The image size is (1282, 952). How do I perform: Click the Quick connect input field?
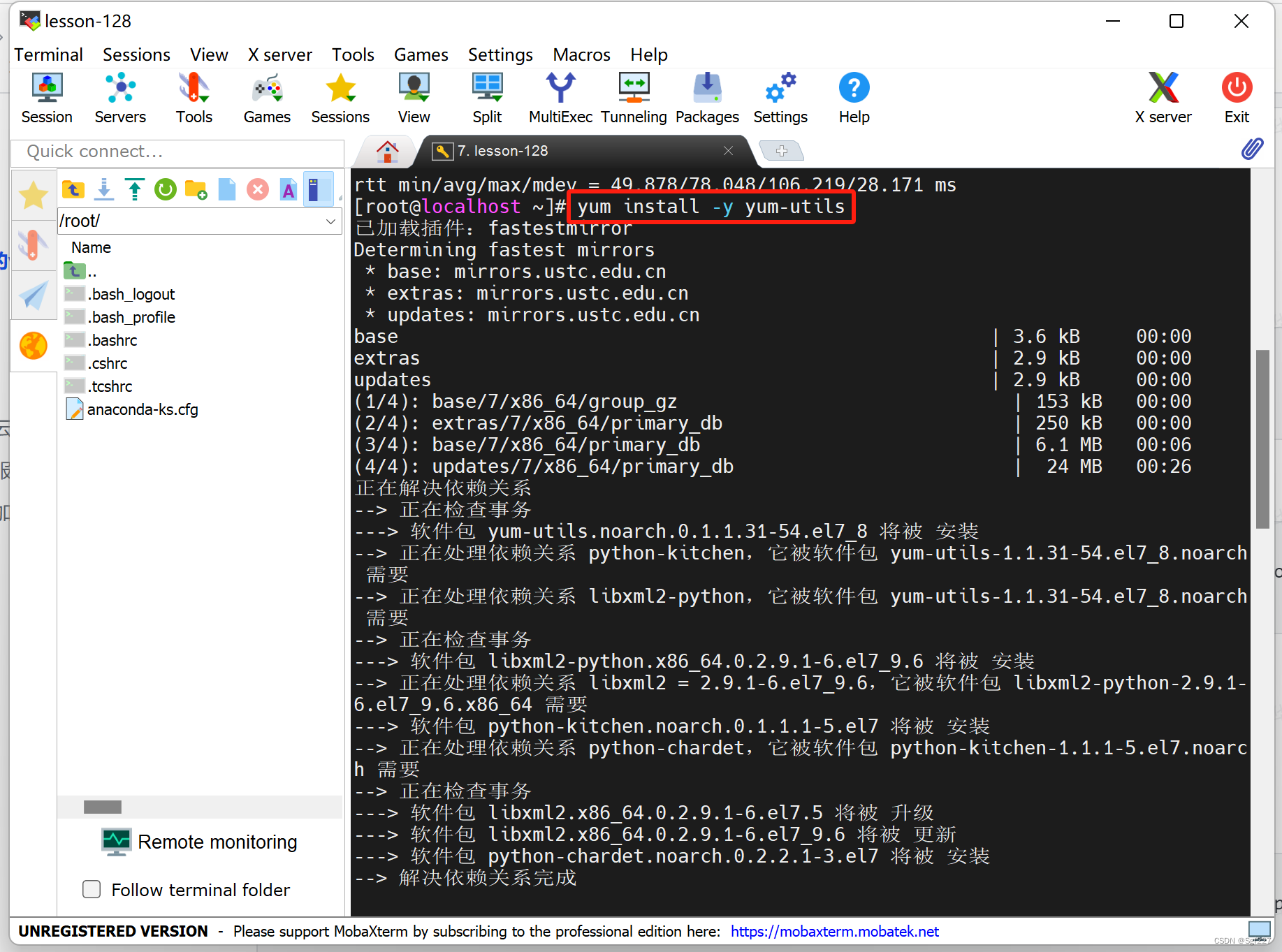[177, 152]
